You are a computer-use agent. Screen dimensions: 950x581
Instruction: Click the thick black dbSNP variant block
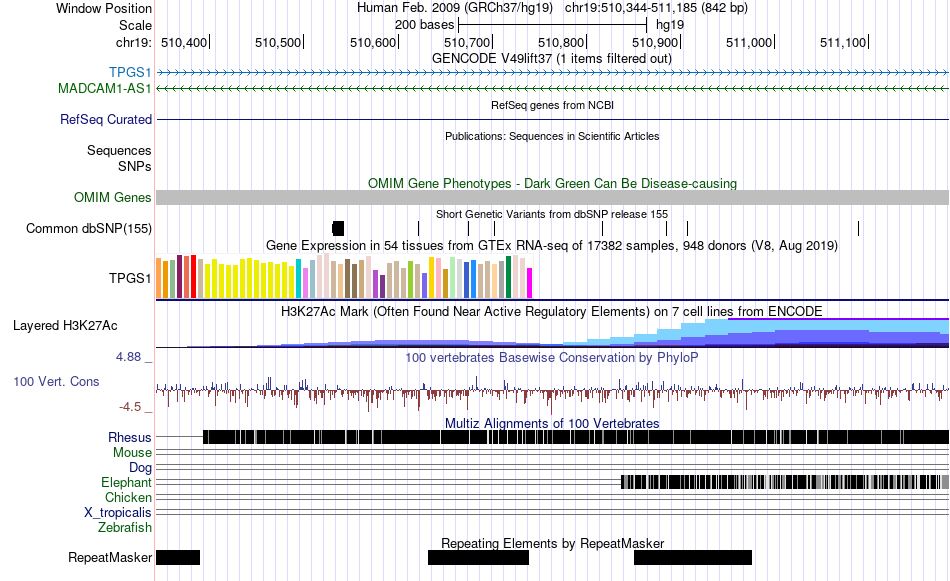pos(338,228)
